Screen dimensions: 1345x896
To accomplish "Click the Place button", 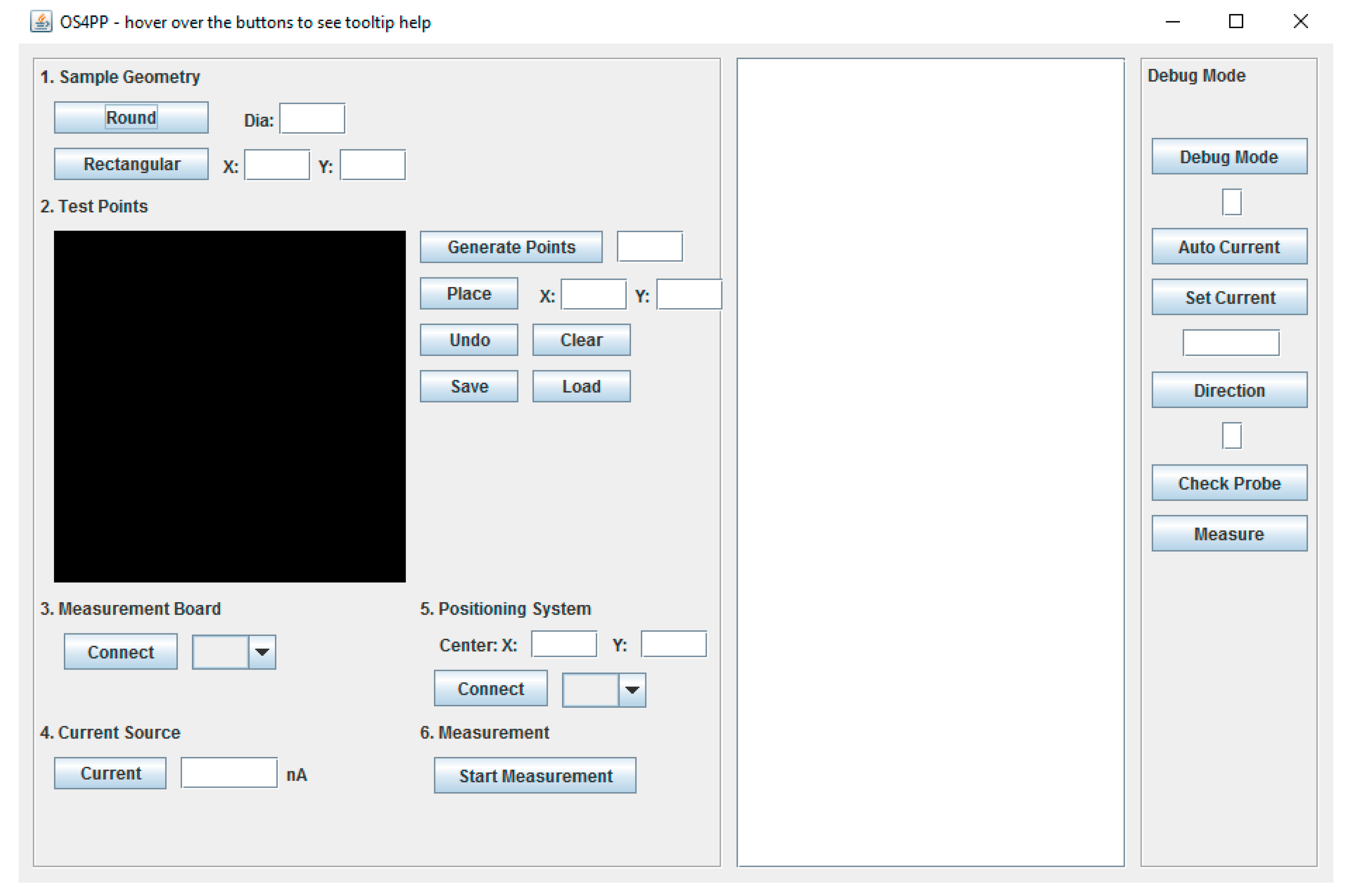I will 469,294.
